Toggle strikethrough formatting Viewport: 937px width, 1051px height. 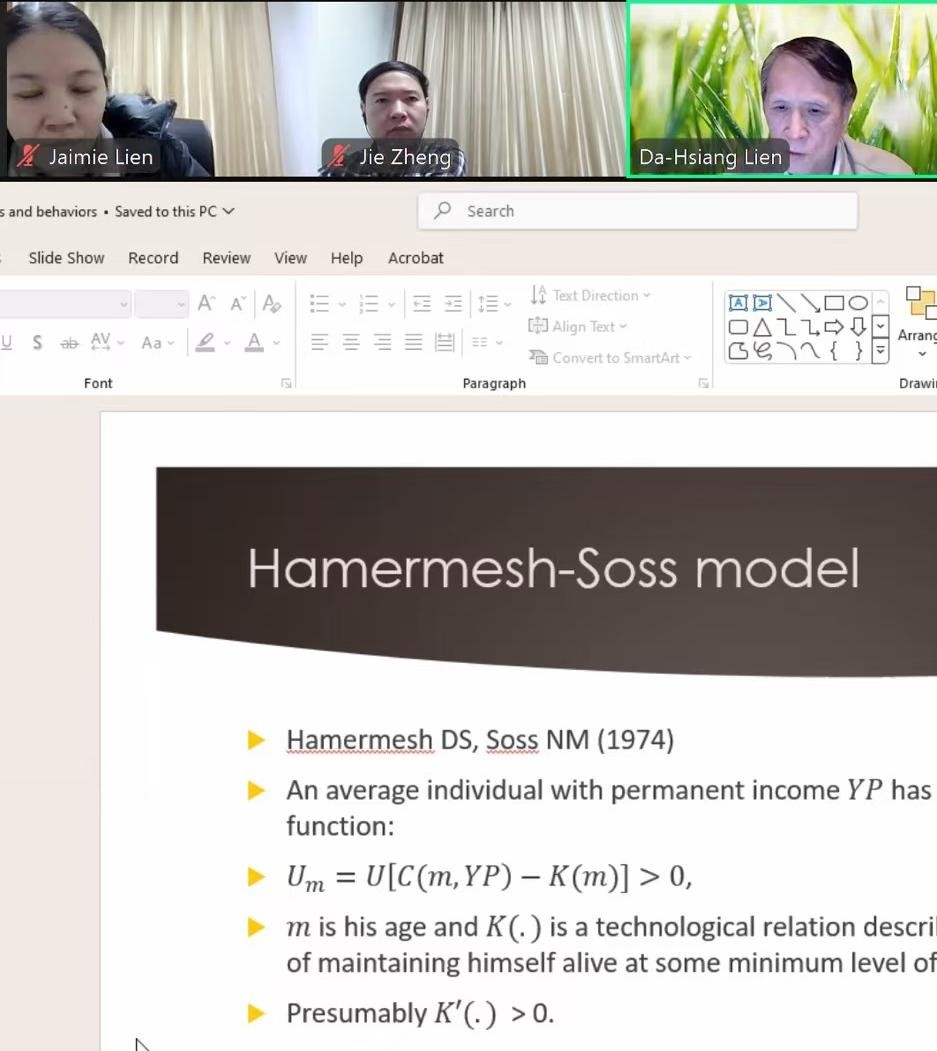coord(69,343)
